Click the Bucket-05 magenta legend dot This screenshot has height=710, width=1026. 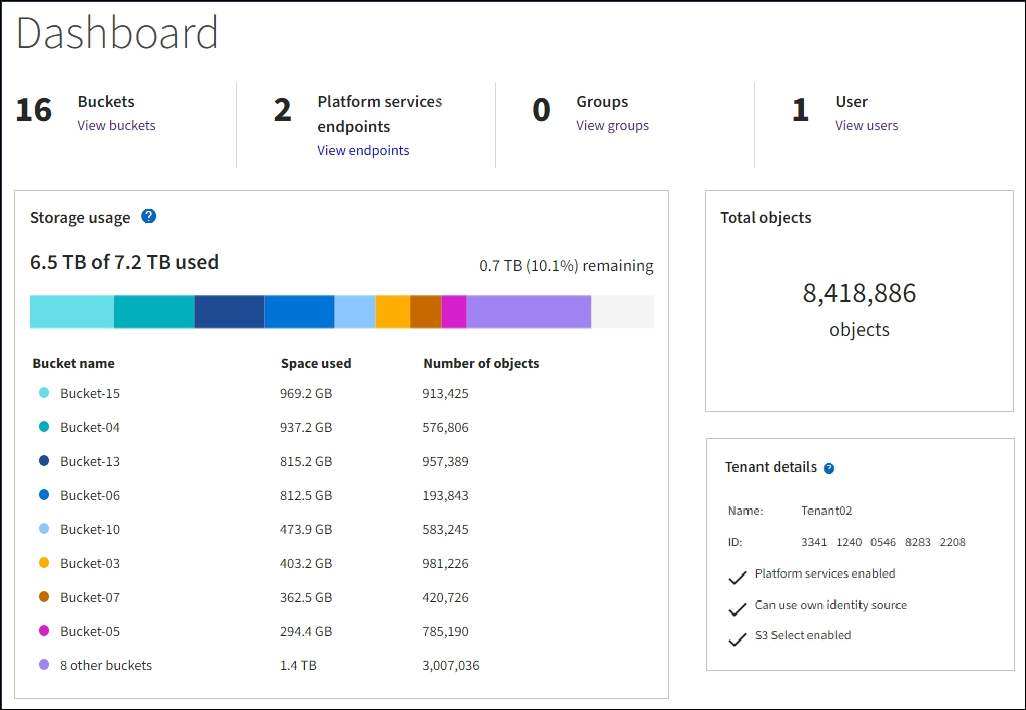(44, 632)
